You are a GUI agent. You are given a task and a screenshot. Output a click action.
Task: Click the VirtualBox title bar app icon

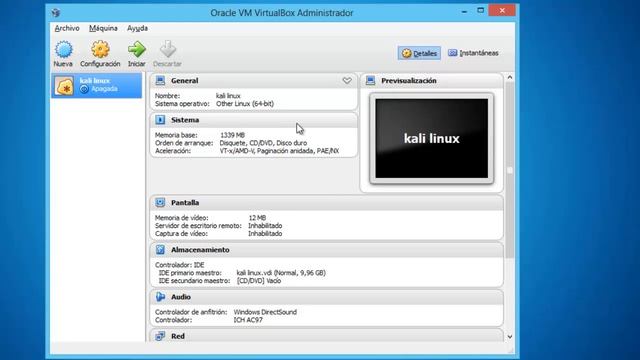(x=56, y=13)
